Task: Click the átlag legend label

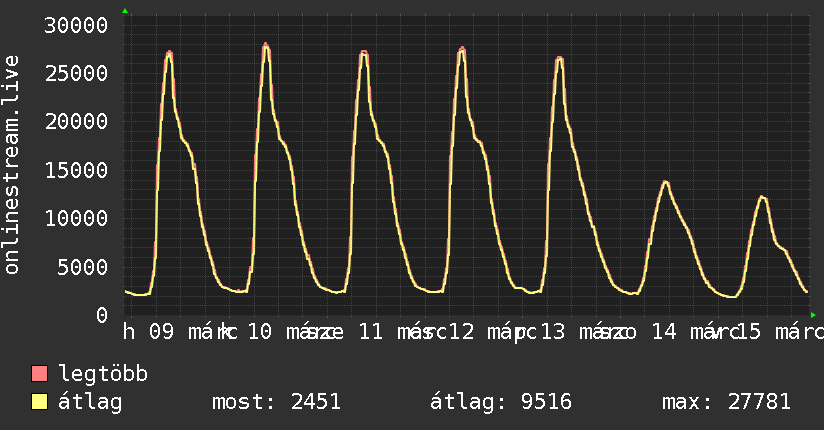Action: pos(90,402)
